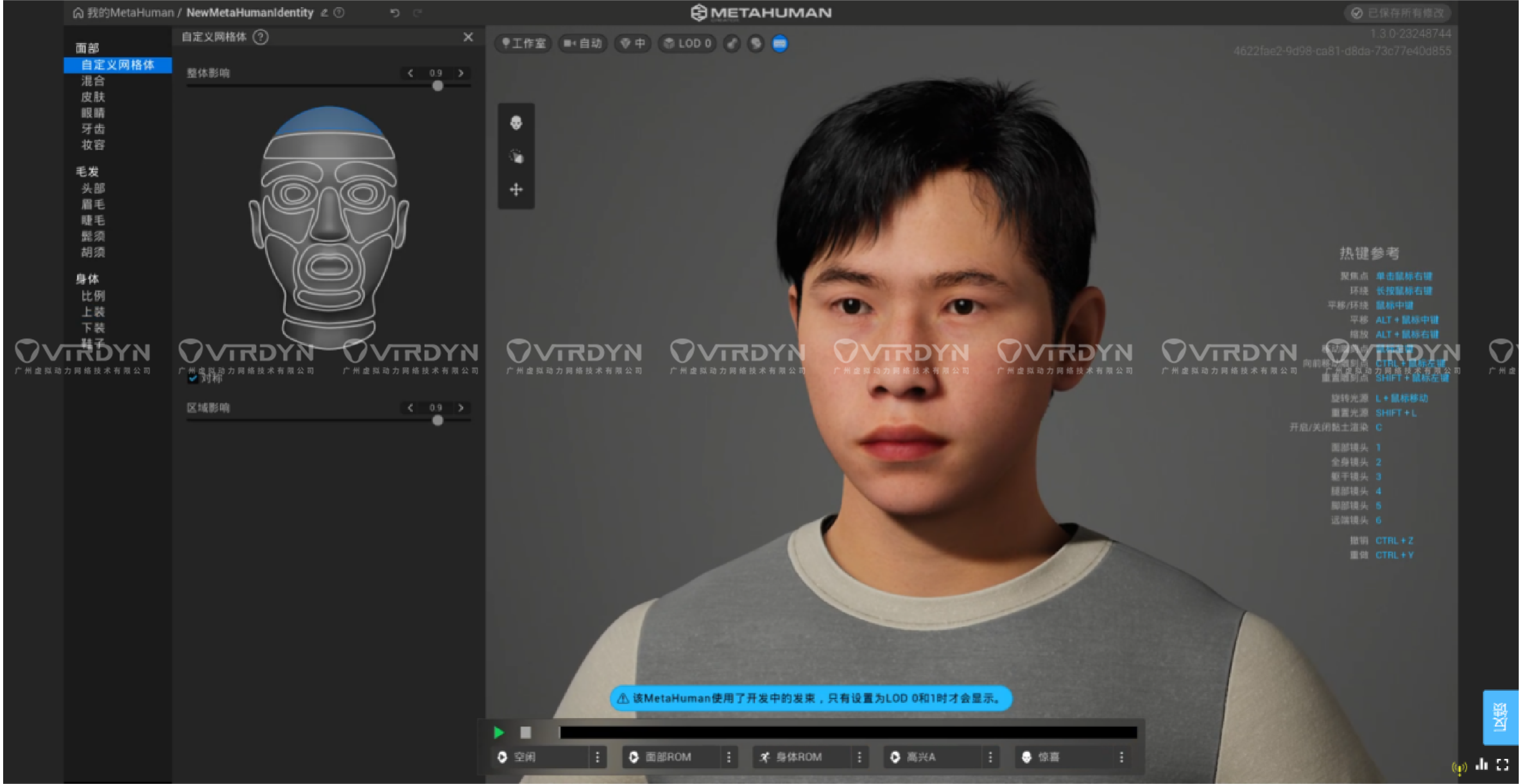The height and width of the screenshot is (784, 1525).
Task: Click the 区域影响 value field
Action: [x=436, y=408]
